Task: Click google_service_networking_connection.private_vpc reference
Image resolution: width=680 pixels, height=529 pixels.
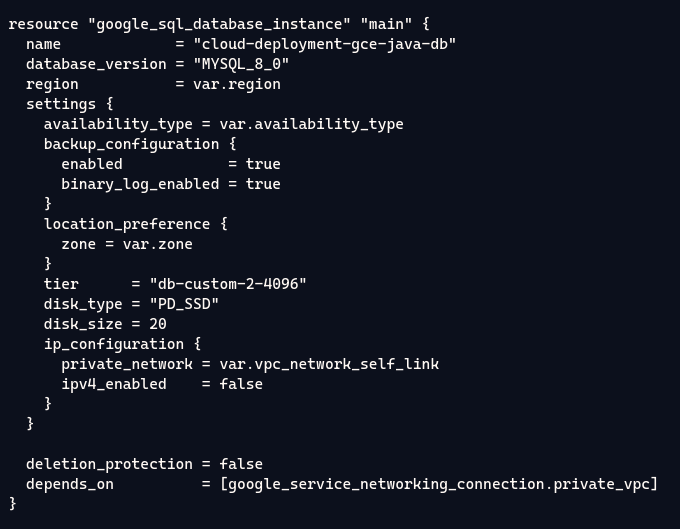Action: (439, 484)
